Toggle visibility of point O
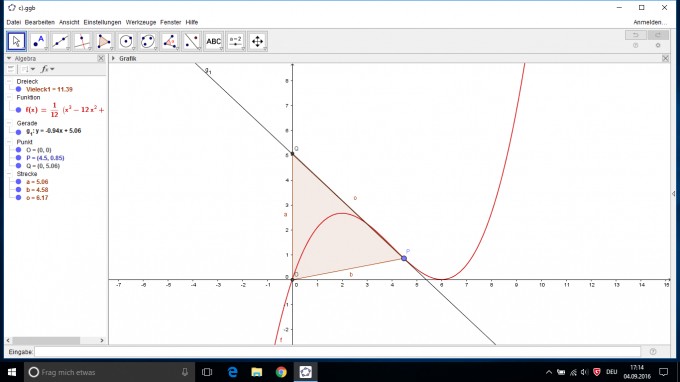The image size is (680, 382). 19,150
